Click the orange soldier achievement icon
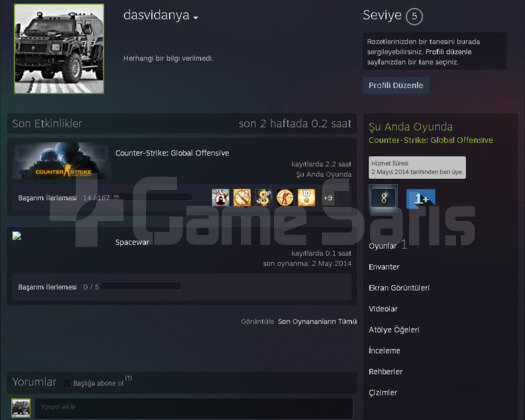 tap(285, 197)
